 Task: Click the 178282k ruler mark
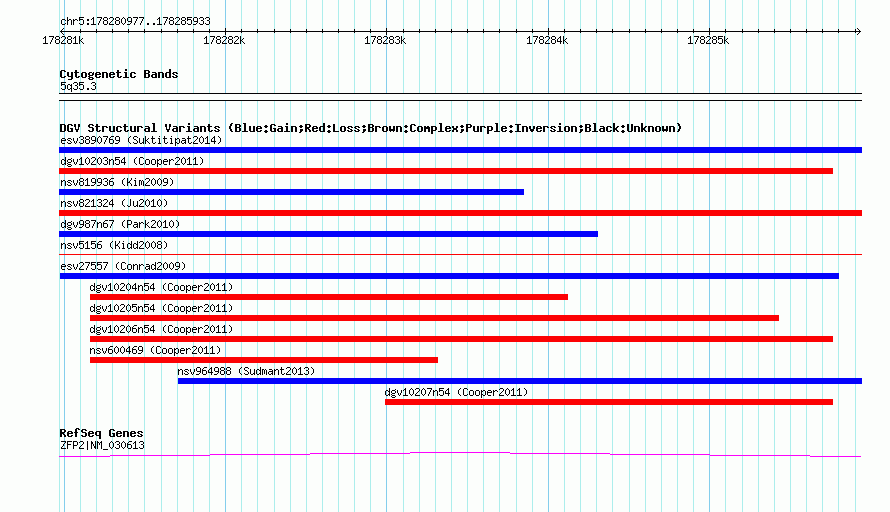[224, 40]
